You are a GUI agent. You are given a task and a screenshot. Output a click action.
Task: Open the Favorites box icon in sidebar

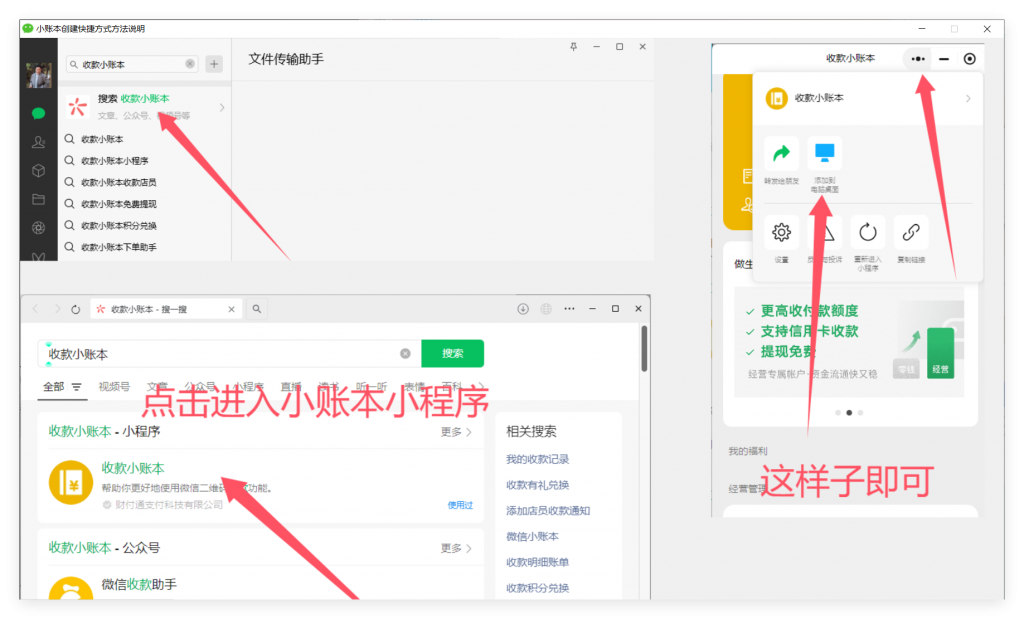pyautogui.click(x=37, y=171)
